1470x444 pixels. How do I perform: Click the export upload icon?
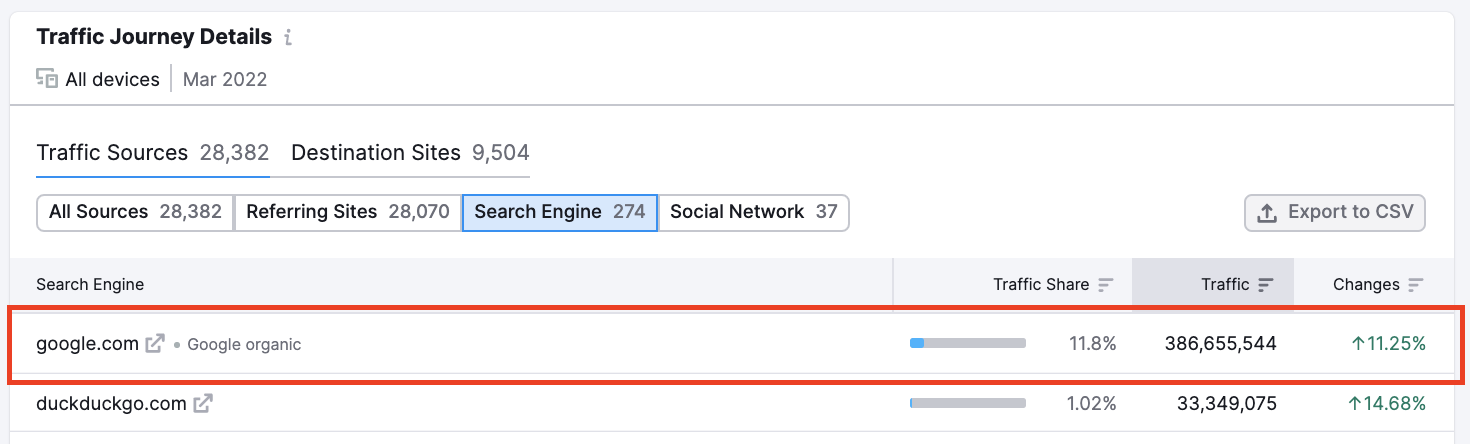click(1267, 213)
